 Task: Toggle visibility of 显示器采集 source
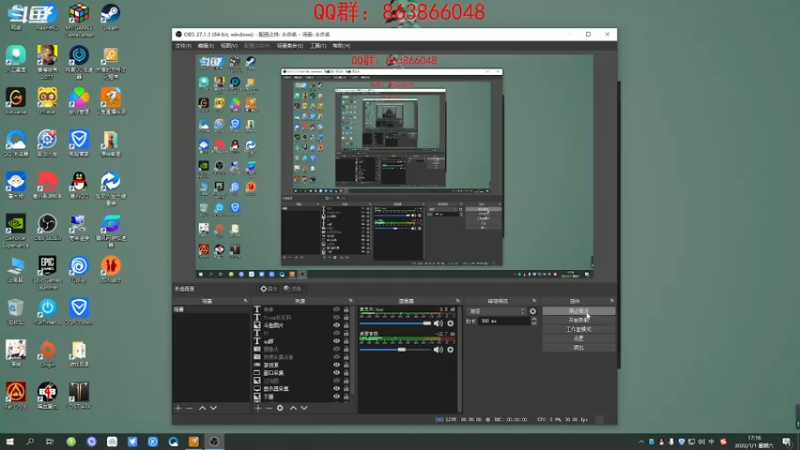pos(336,389)
